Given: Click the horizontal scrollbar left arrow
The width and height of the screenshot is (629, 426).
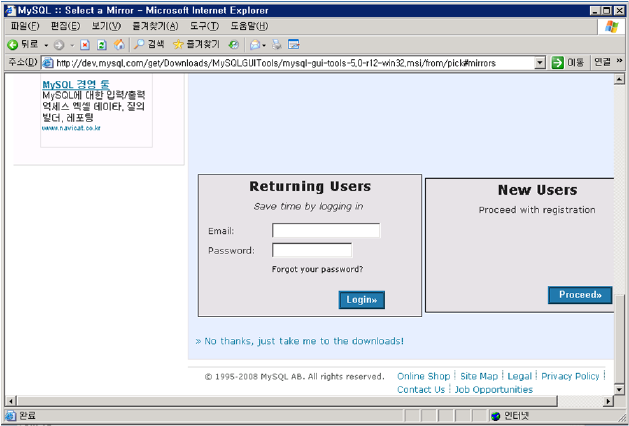Looking at the screenshot, I should pyautogui.click(x=10, y=401).
